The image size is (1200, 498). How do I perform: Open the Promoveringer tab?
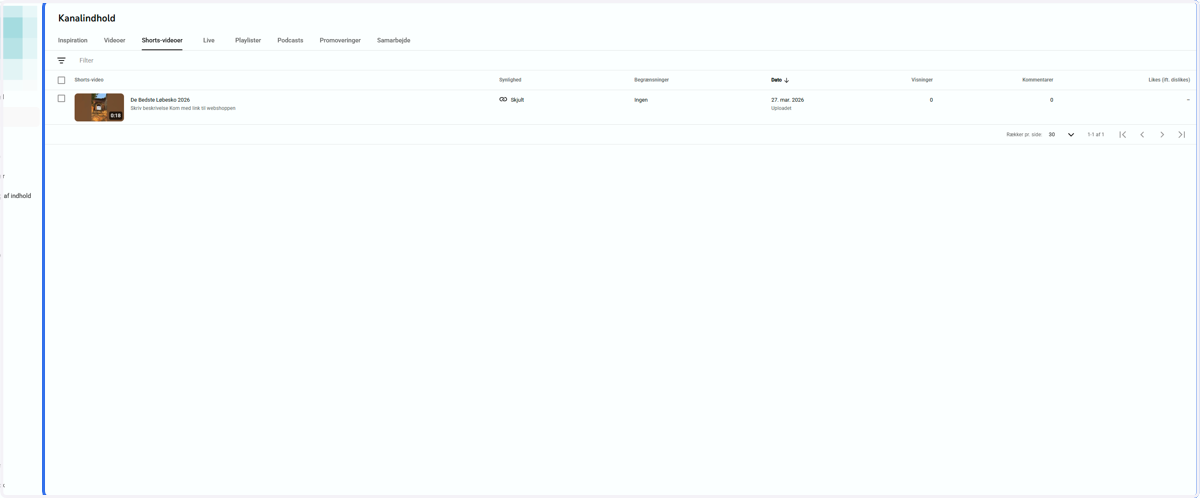[x=340, y=40]
